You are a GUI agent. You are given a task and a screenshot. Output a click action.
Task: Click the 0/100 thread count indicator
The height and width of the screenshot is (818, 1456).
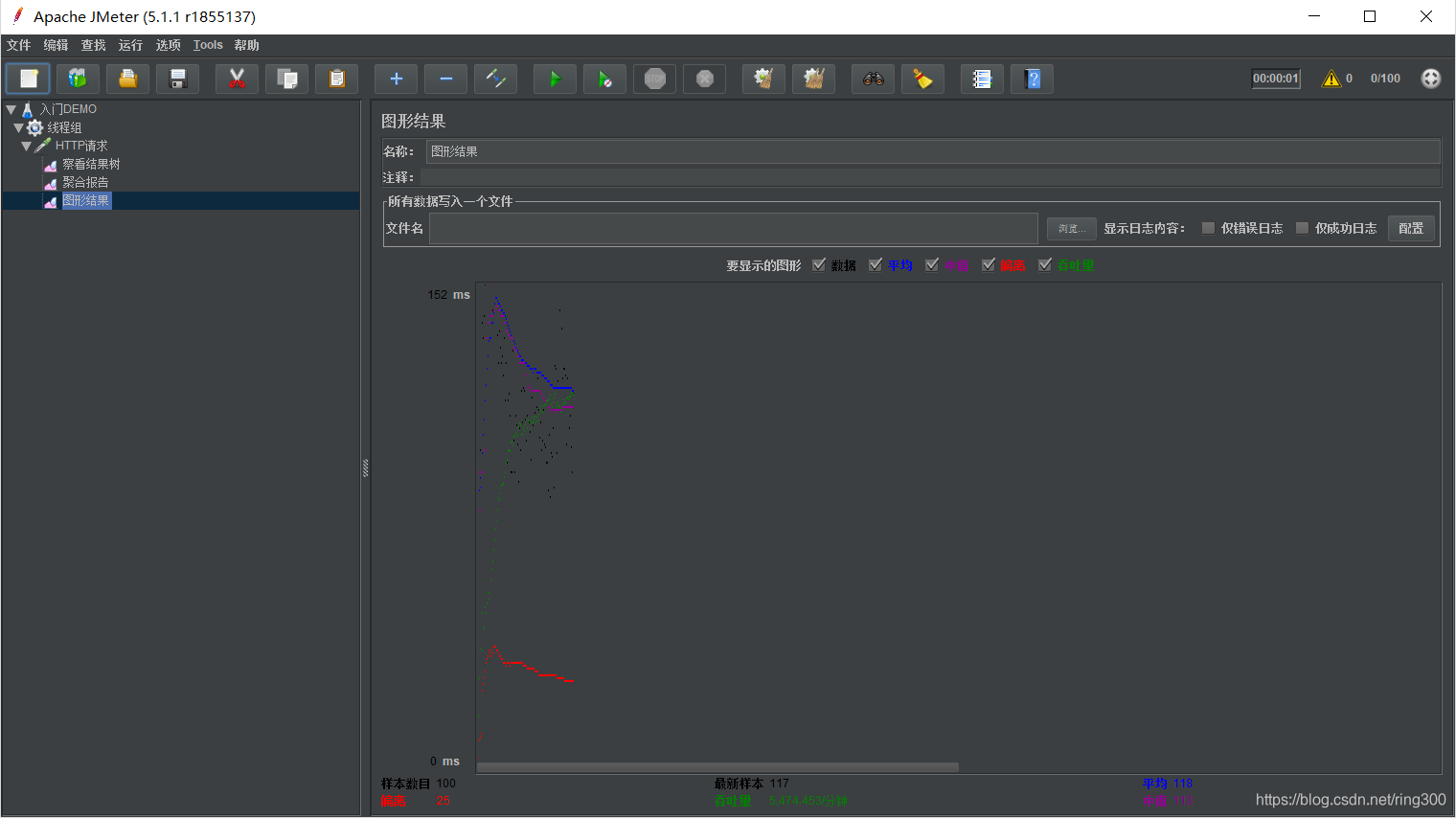pyautogui.click(x=1385, y=79)
